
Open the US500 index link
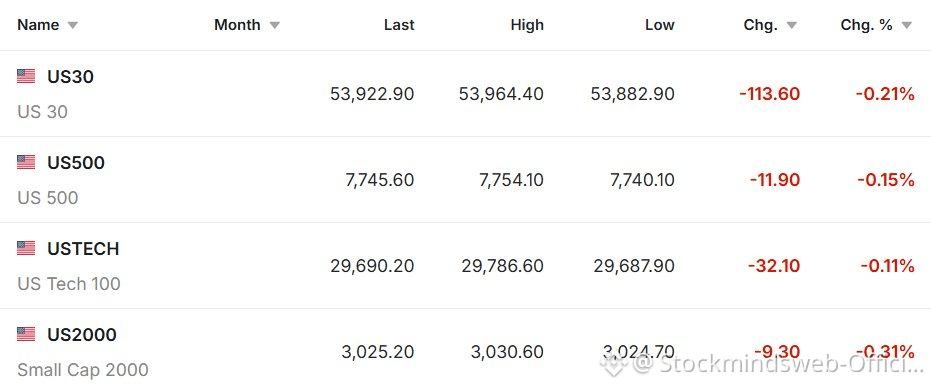[76, 163]
